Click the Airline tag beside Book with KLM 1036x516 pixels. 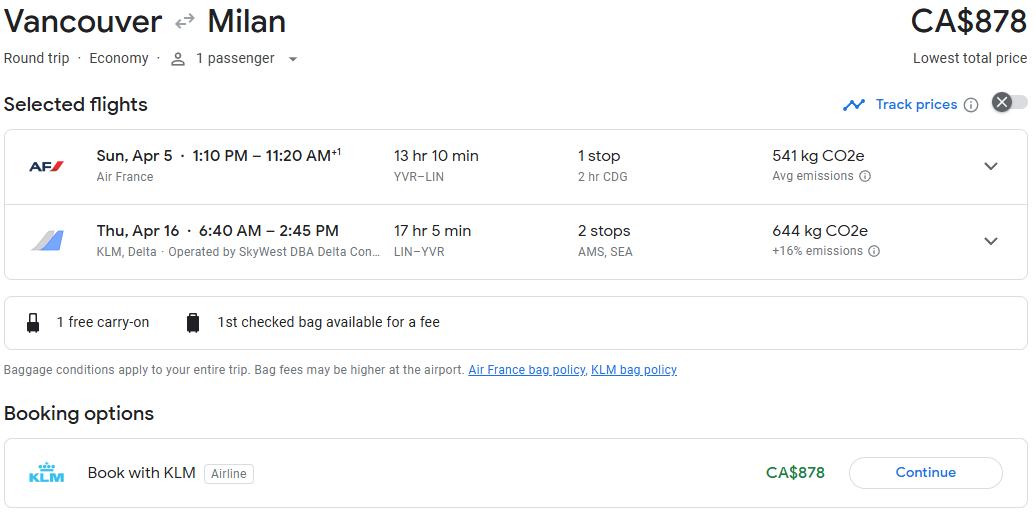pyautogui.click(x=229, y=474)
